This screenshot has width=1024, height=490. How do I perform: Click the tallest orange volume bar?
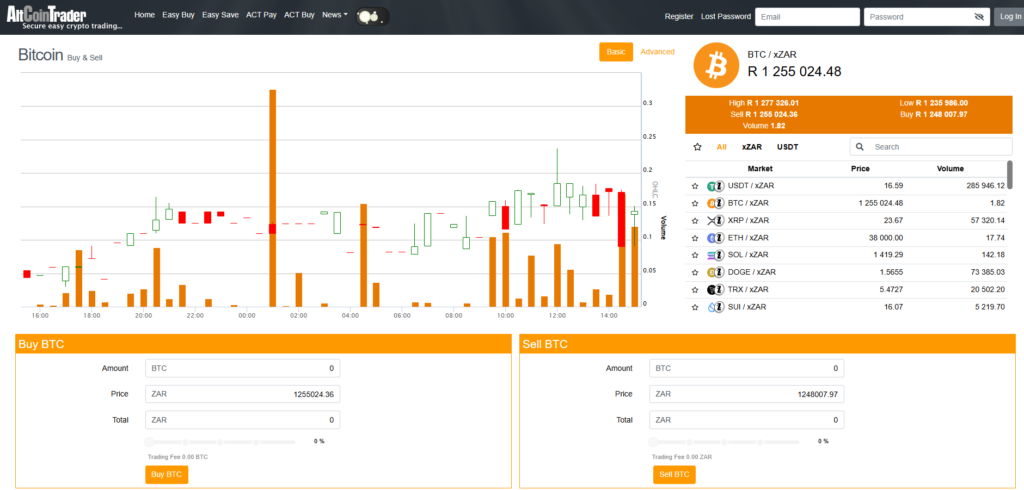(x=272, y=198)
